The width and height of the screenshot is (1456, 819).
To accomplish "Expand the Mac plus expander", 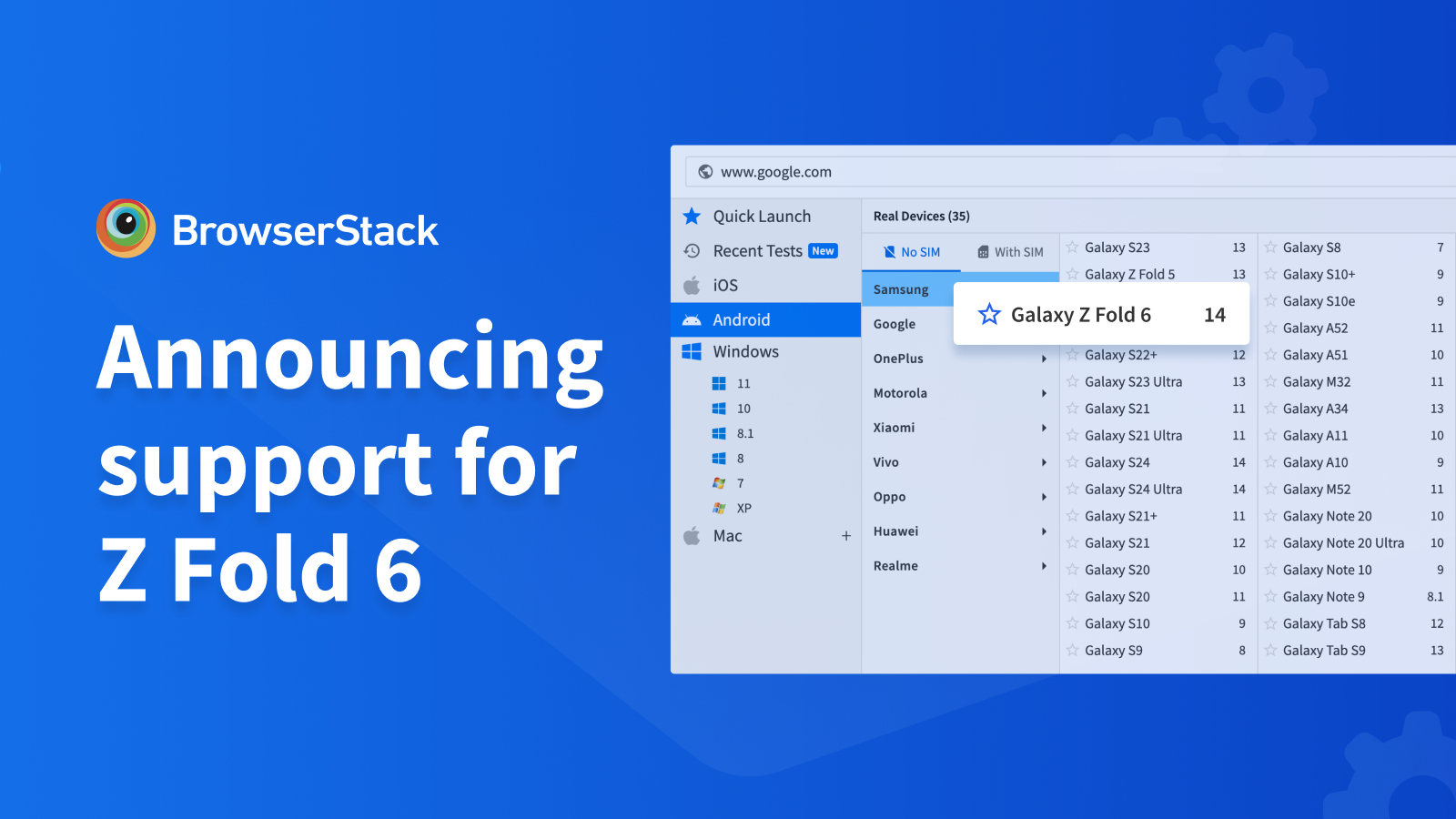I will pyautogui.click(x=846, y=536).
